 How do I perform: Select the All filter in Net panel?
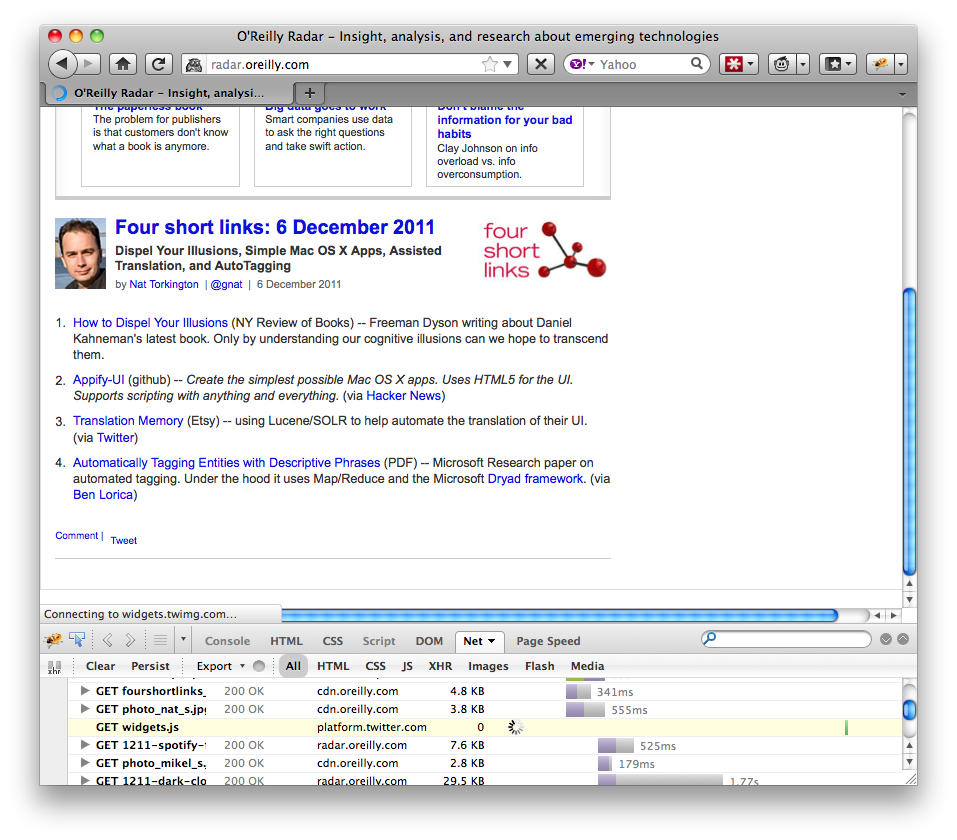[x=293, y=666]
